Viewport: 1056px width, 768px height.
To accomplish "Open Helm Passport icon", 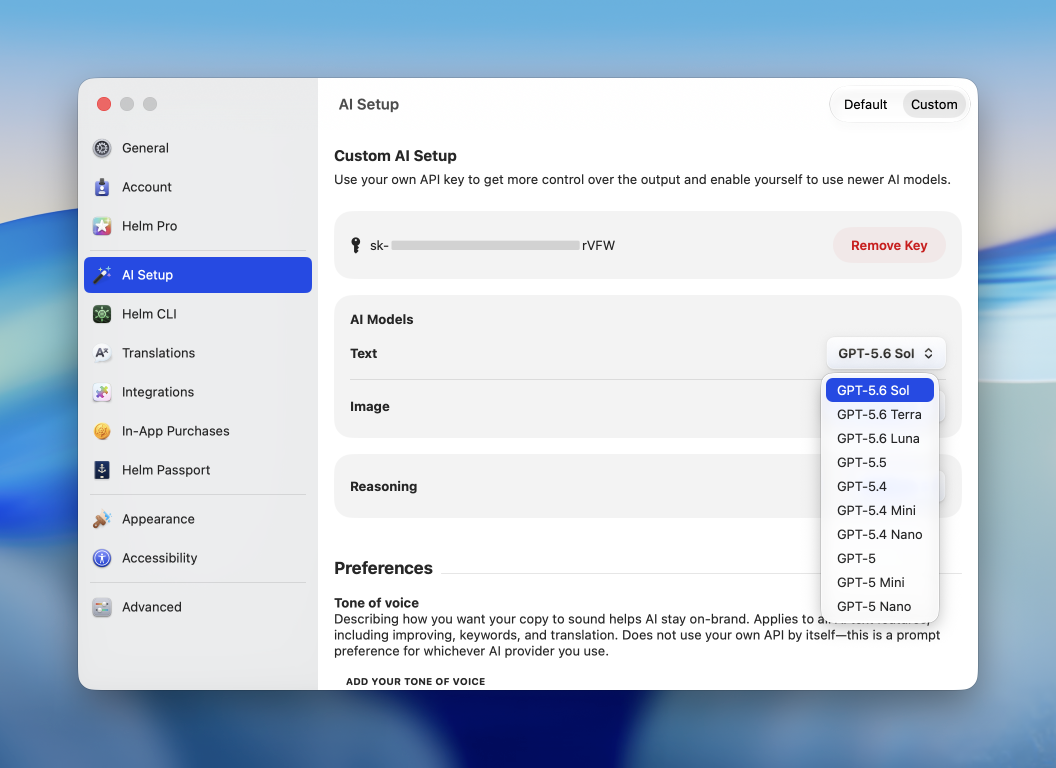I will (102, 470).
